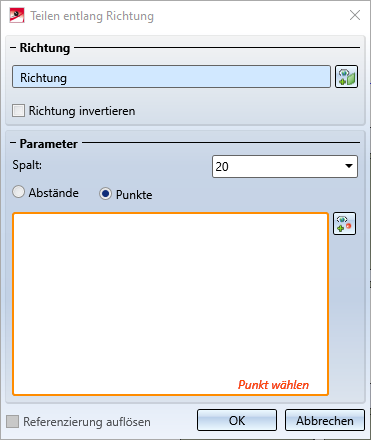Confirm with the OK button

pos(237,420)
